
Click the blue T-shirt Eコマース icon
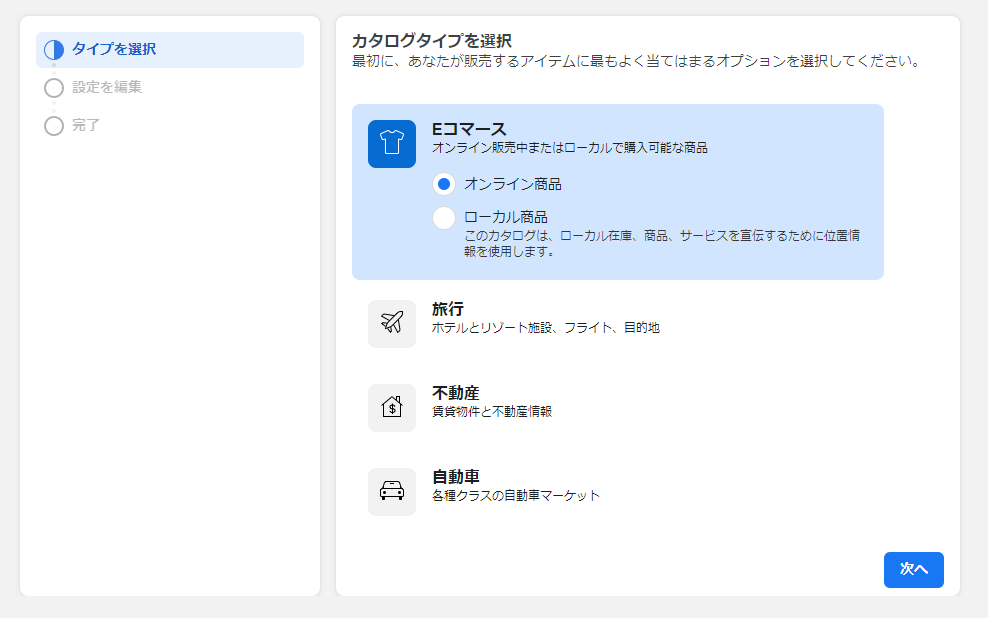point(391,144)
